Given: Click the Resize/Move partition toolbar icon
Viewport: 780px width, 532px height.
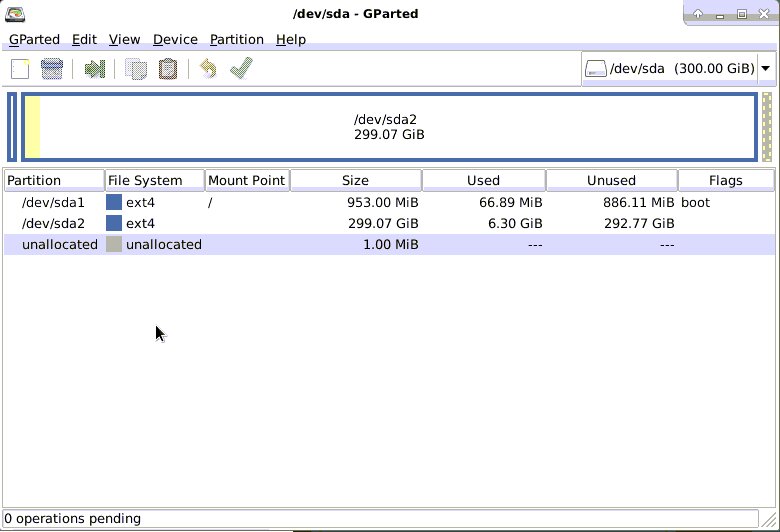Looking at the screenshot, I should pos(95,69).
